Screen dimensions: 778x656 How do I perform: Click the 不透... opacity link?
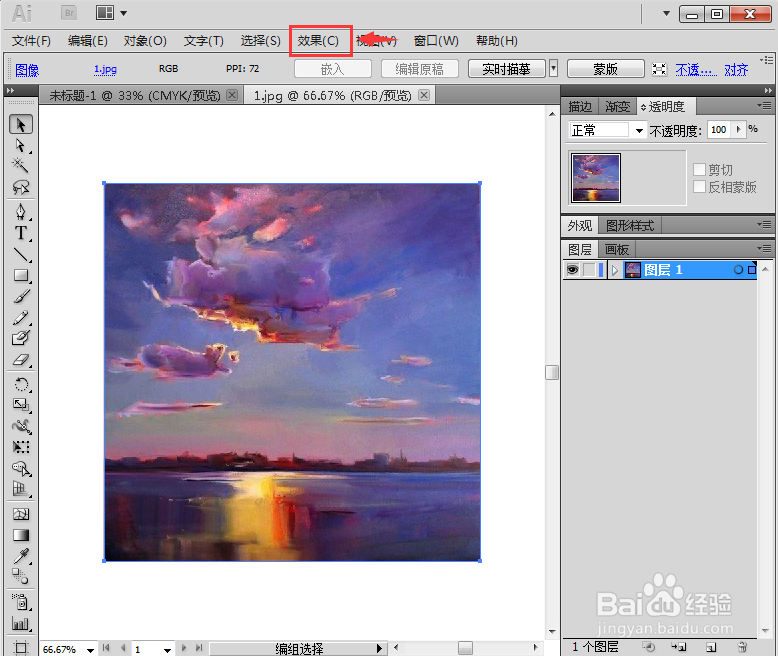click(696, 69)
